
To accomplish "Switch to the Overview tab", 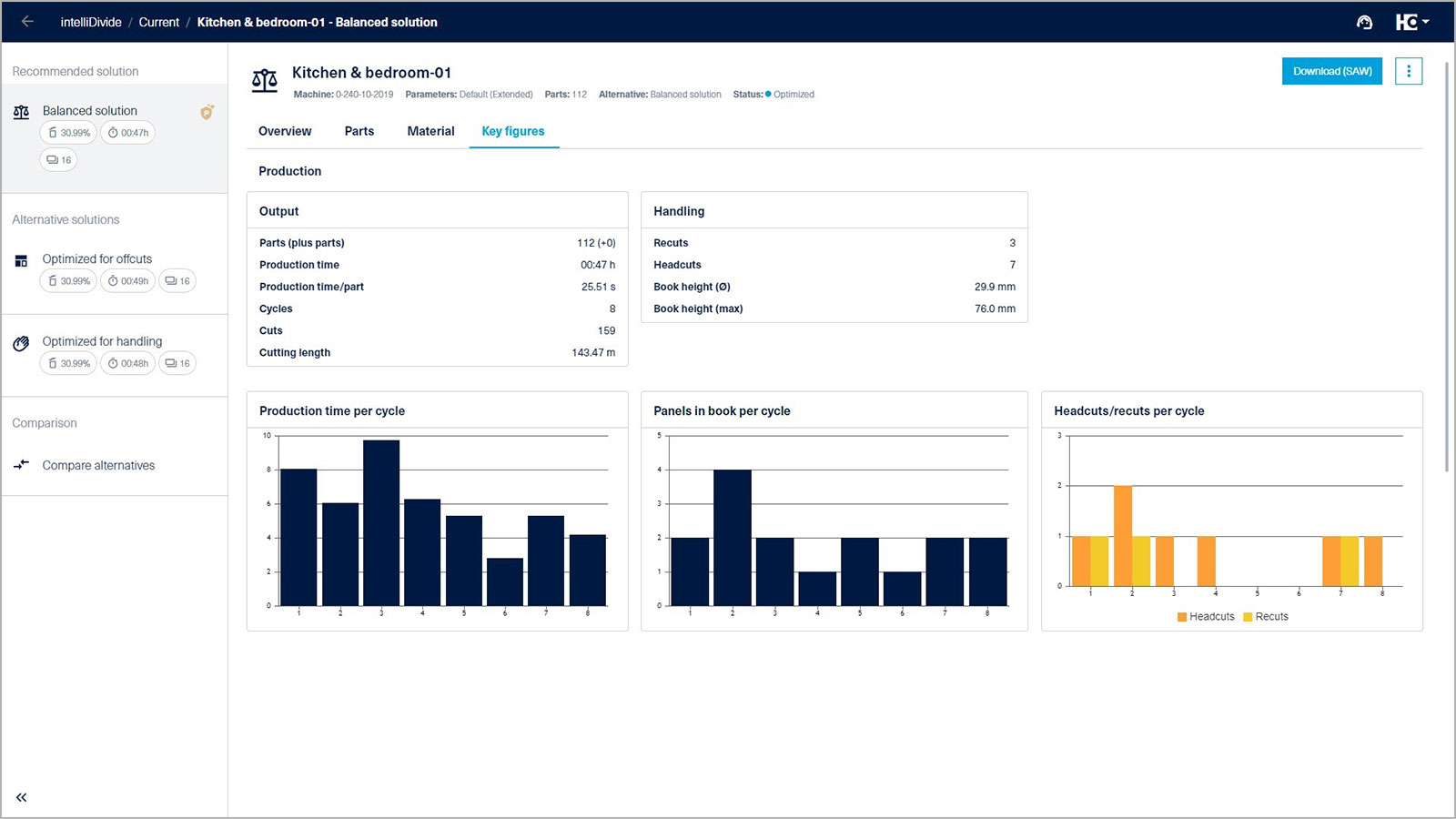I will pos(285,131).
